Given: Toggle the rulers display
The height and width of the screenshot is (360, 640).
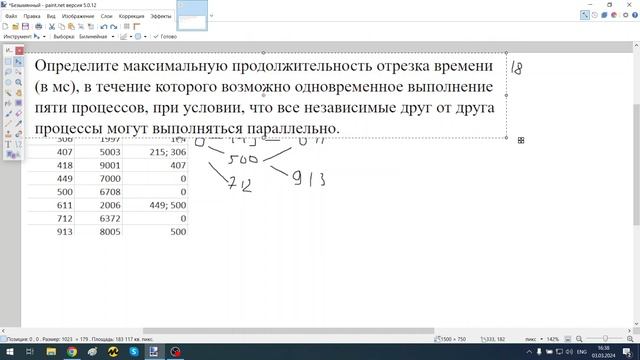Looking at the screenshot, I should [137, 27].
